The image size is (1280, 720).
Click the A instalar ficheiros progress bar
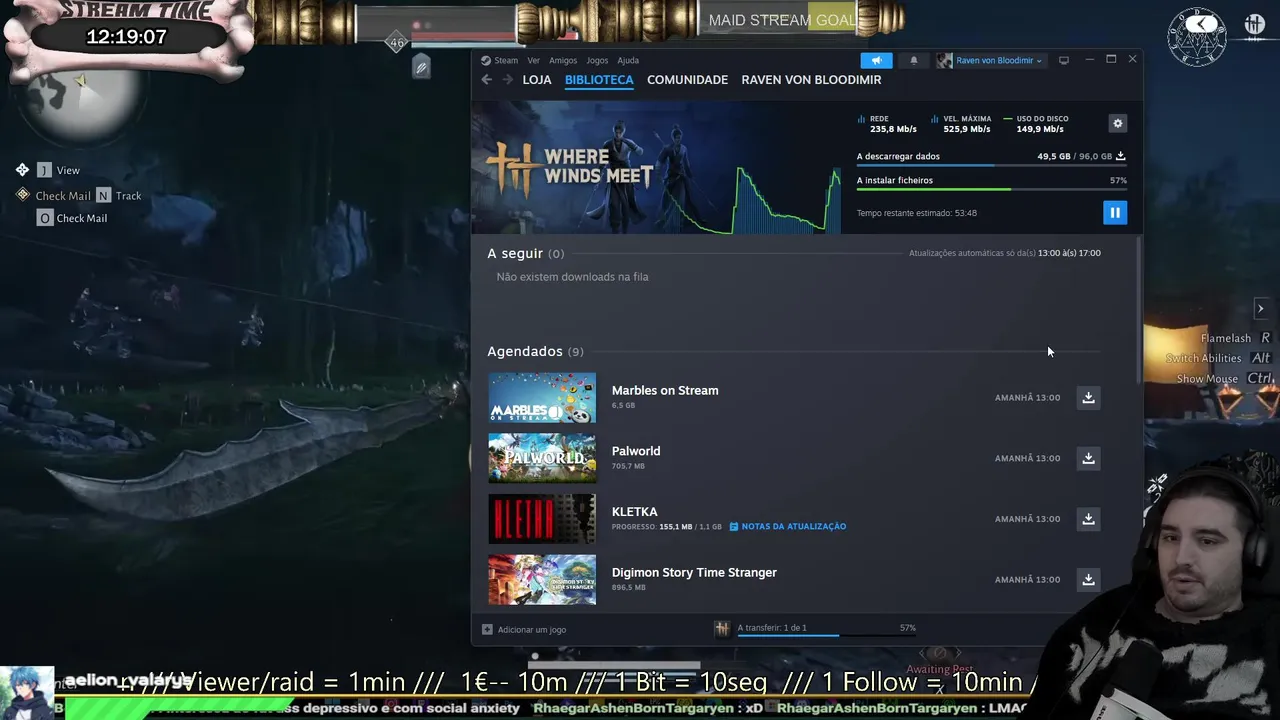coord(991,189)
